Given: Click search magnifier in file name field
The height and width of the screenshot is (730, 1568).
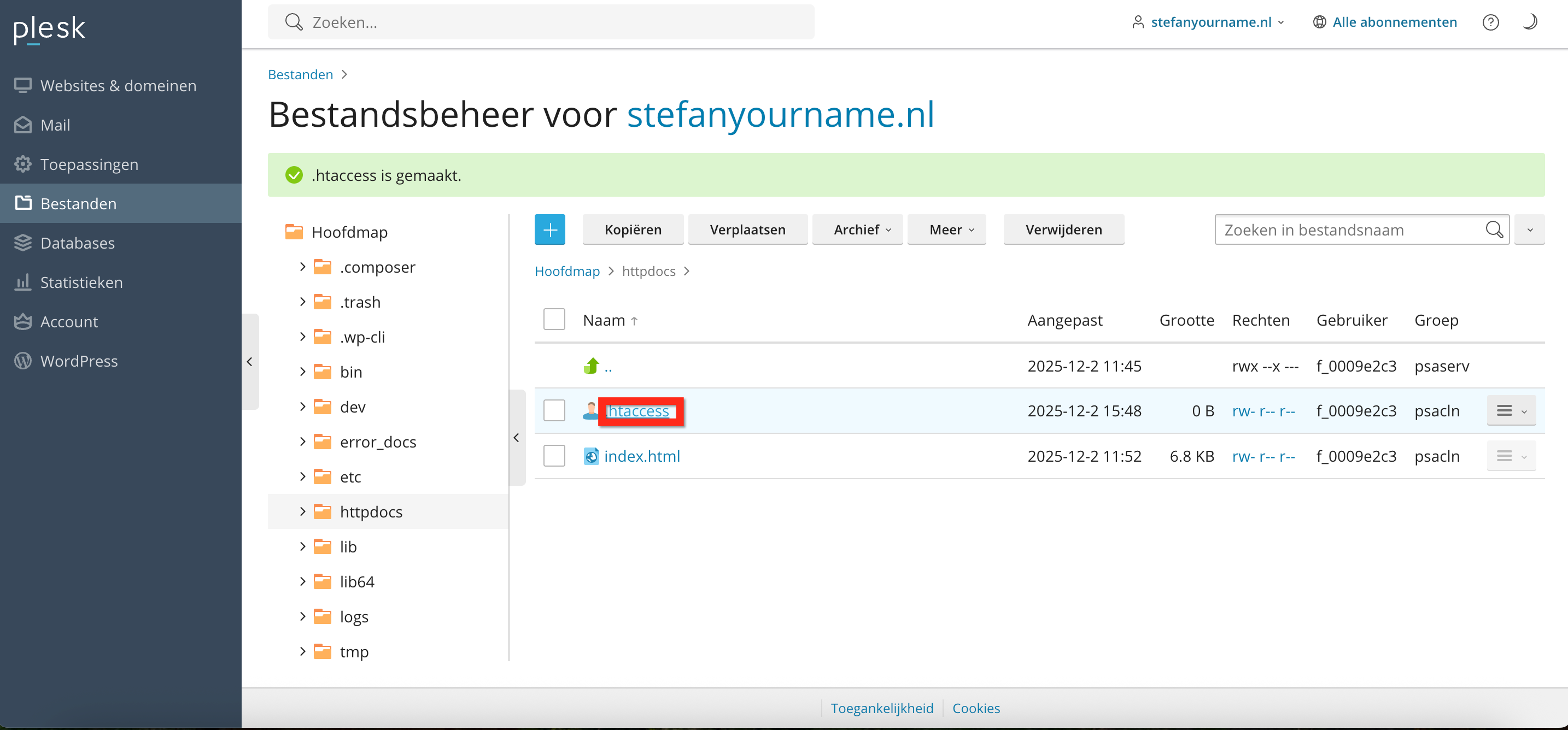Looking at the screenshot, I should click(x=1494, y=229).
